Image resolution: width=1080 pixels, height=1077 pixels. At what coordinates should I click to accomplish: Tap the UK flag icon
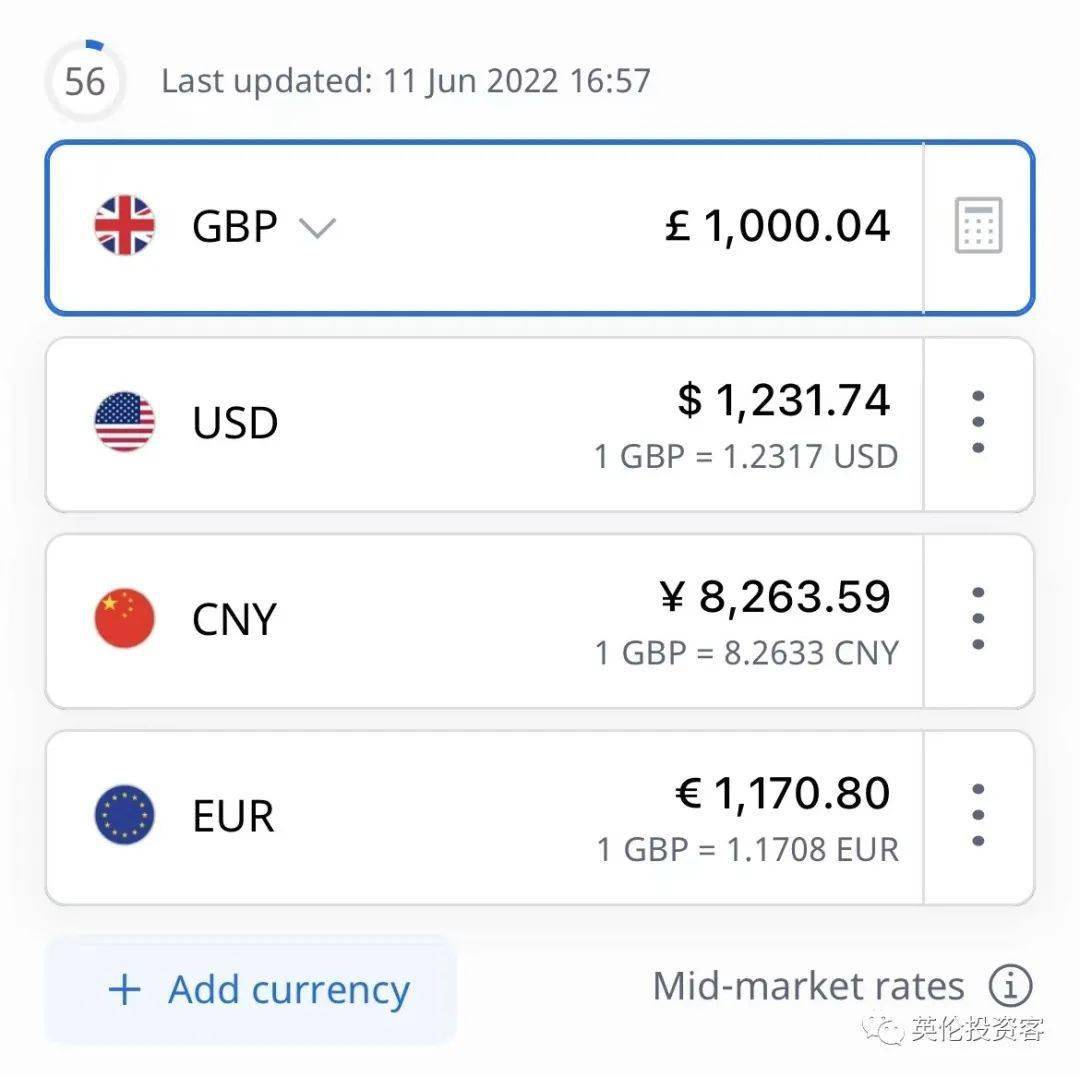tap(125, 226)
